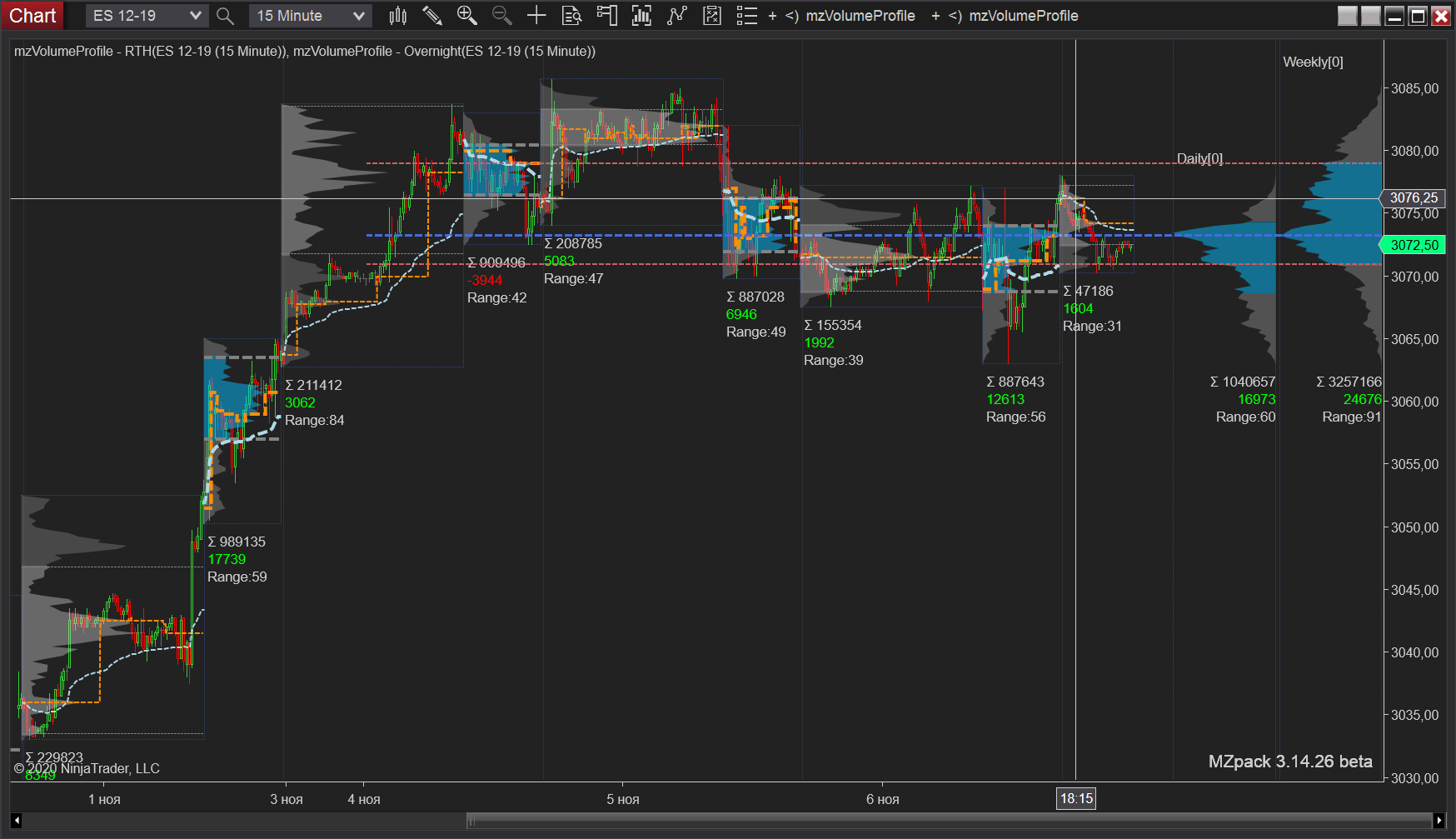1456x839 pixels.
Task: Click plus before second mzVolumeProfile
Action: click(935, 16)
